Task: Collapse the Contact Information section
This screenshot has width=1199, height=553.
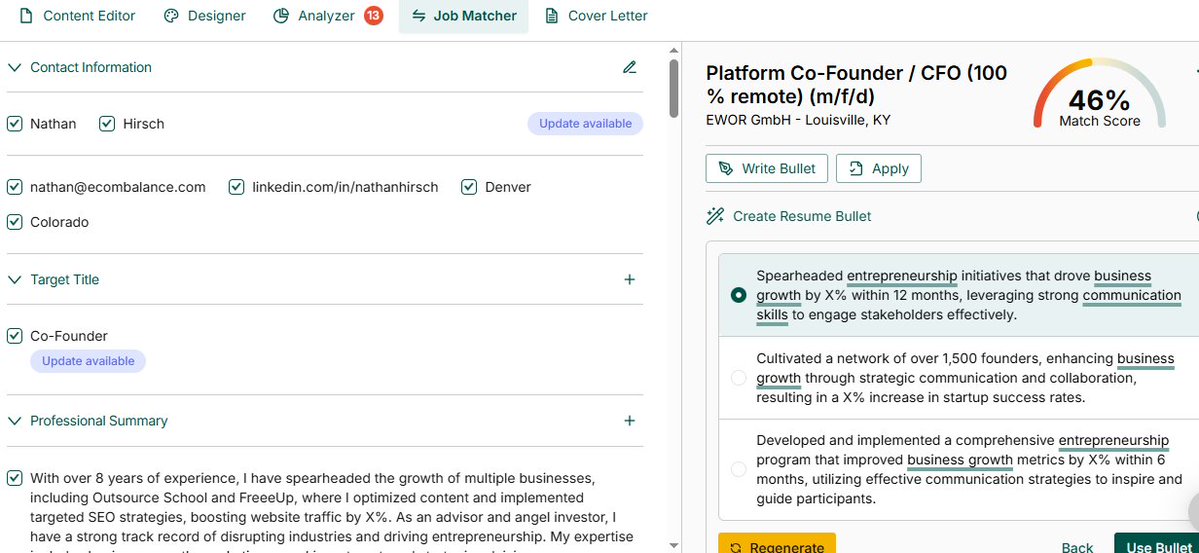Action: pos(14,67)
